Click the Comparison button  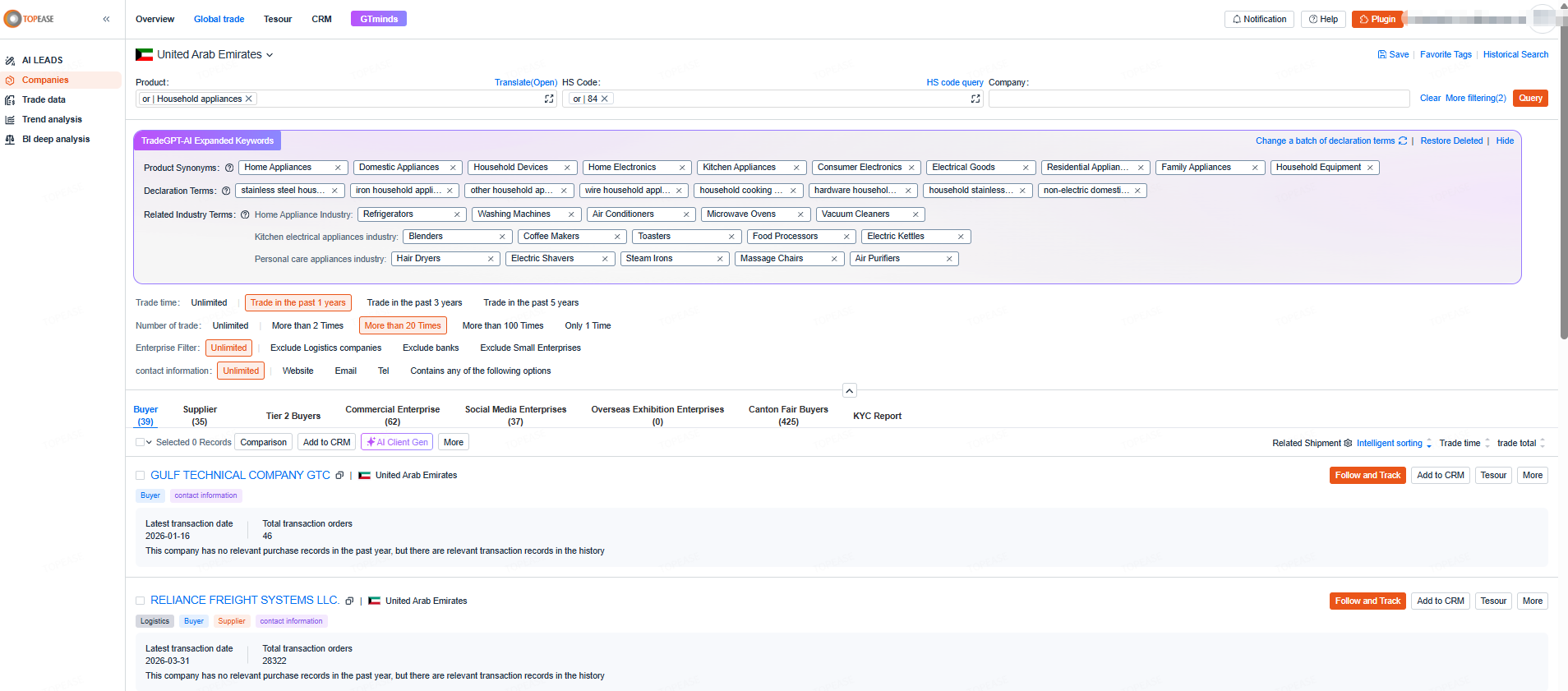(x=264, y=442)
